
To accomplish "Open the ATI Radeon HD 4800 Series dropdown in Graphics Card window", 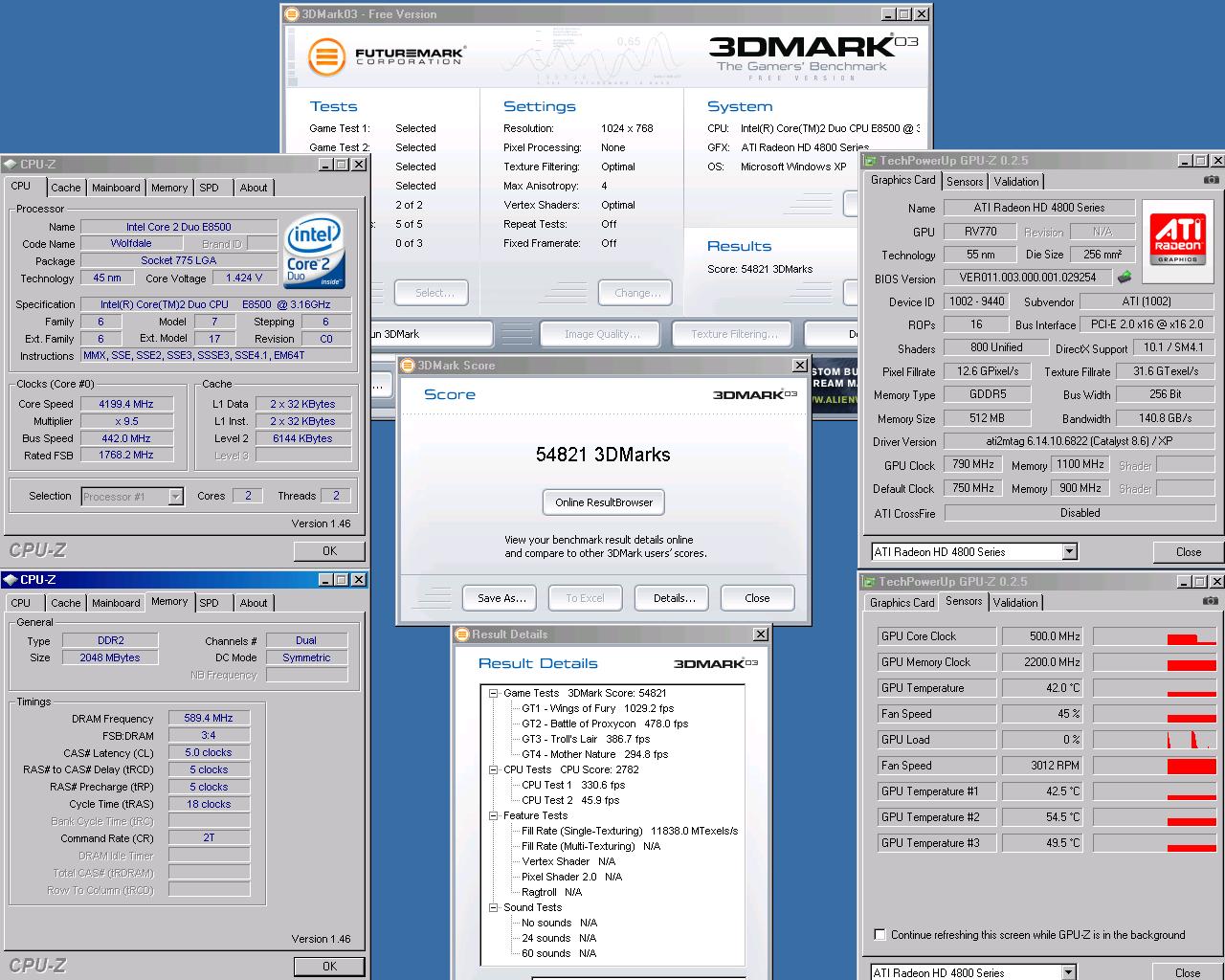I will tap(1070, 551).
